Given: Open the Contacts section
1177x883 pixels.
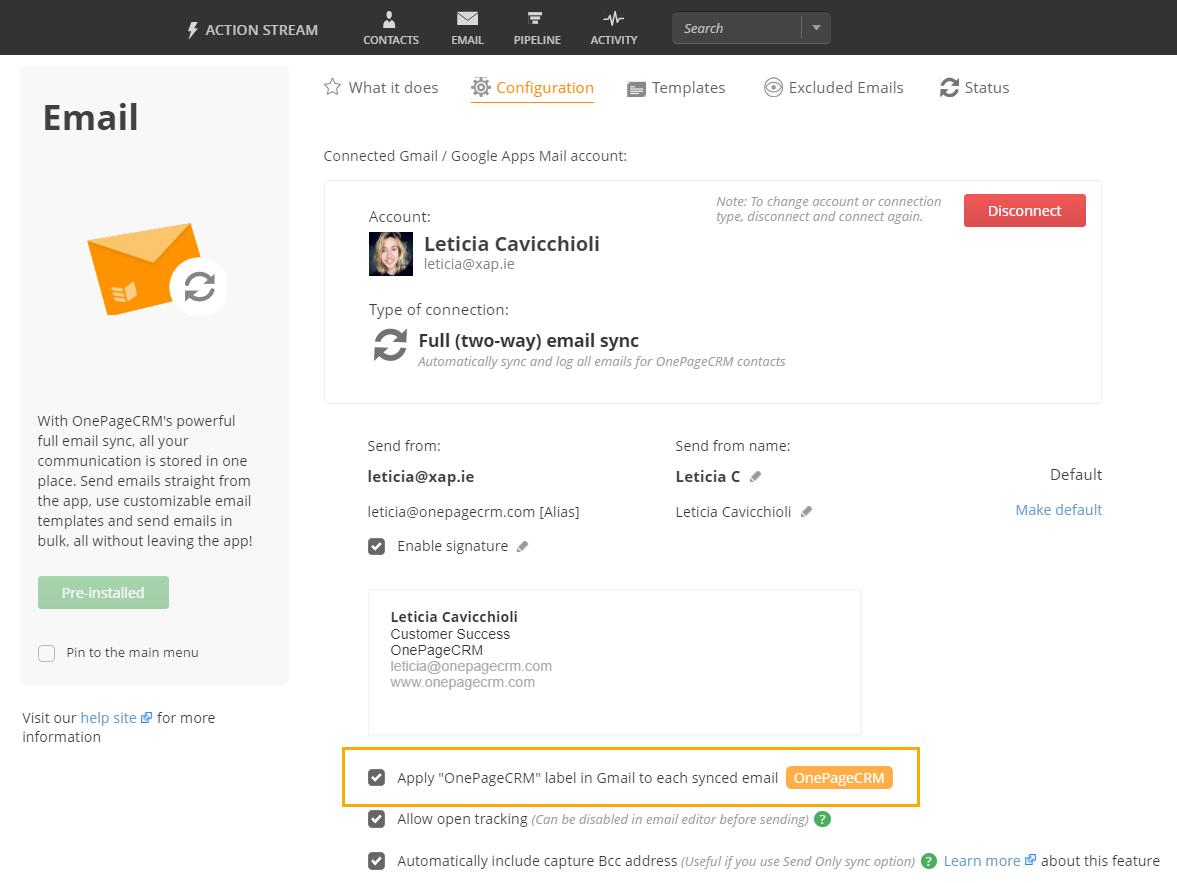Looking at the screenshot, I should coord(390,29).
